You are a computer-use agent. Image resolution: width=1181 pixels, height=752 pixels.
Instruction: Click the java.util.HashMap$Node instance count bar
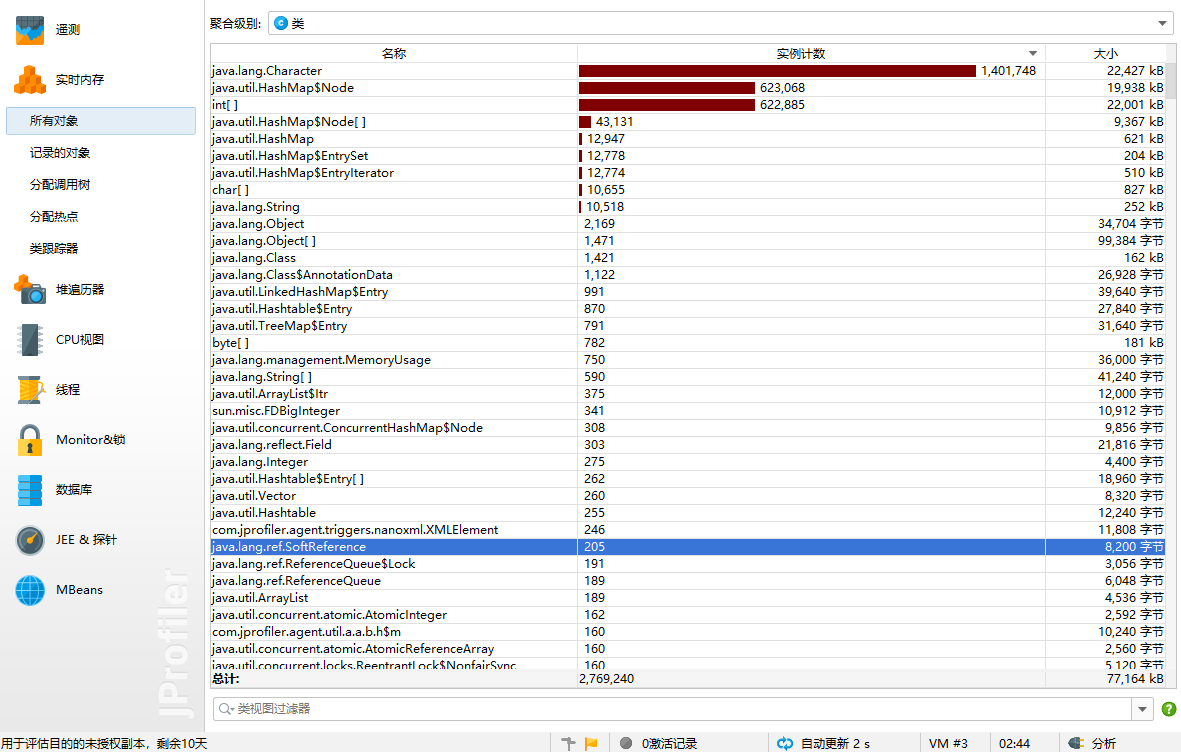pyautogui.click(x=667, y=88)
